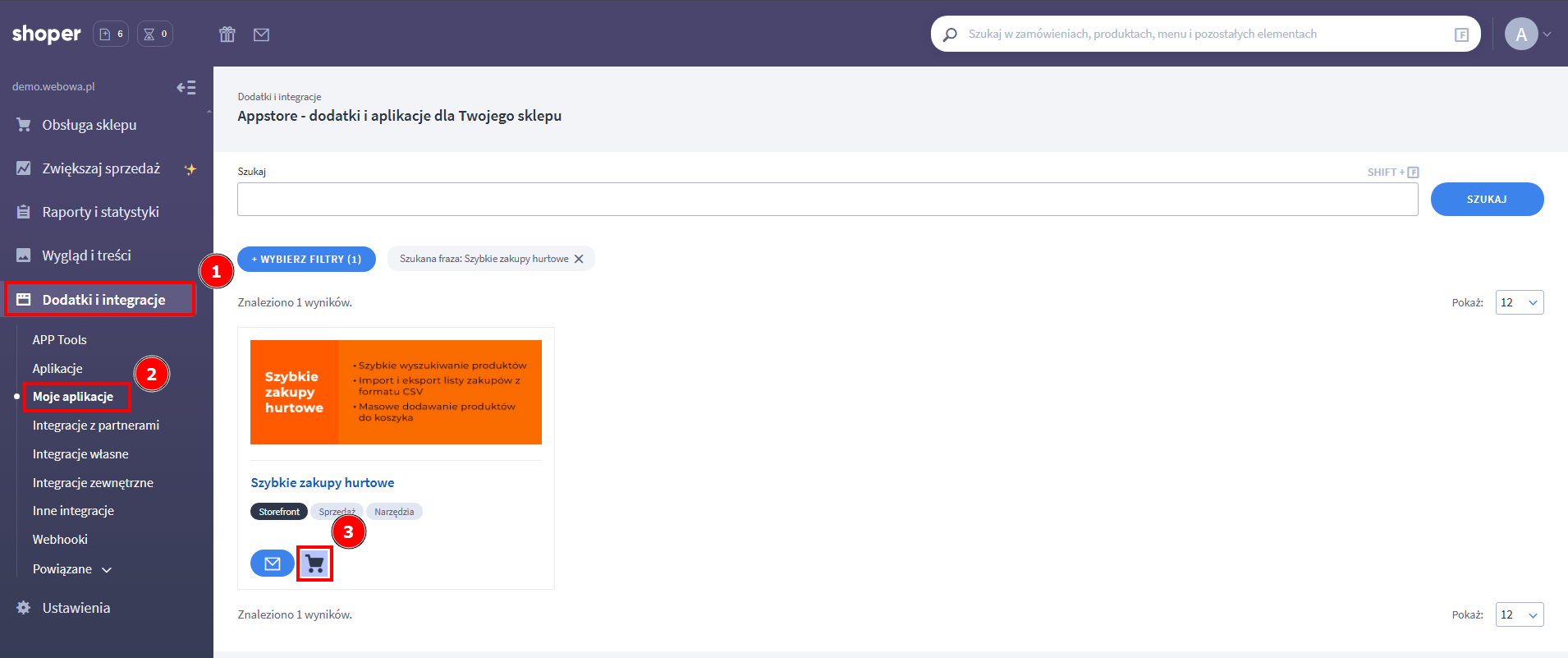
Task: Expand the Powiązane submenu
Action: click(72, 569)
